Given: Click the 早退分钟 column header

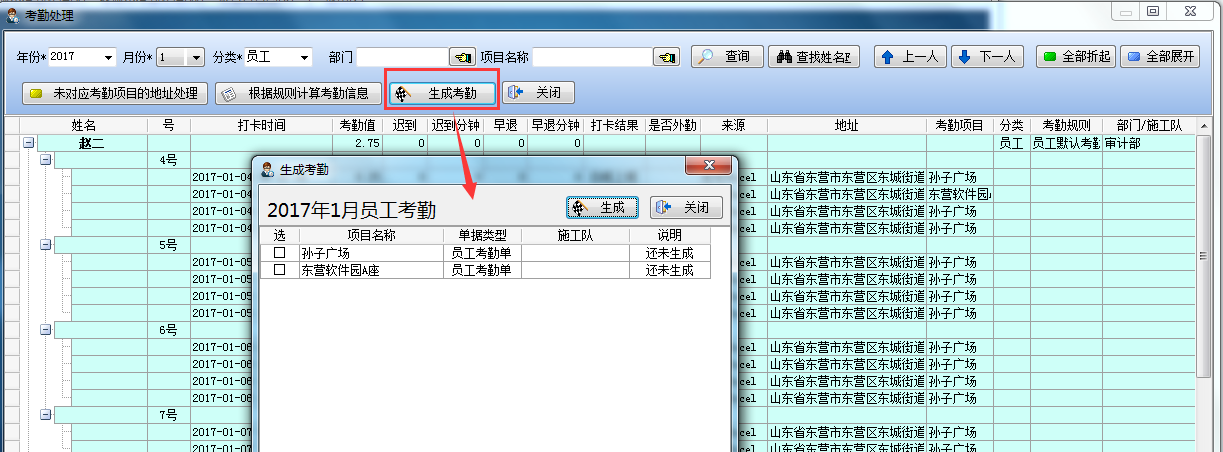Looking at the screenshot, I should [x=555, y=126].
